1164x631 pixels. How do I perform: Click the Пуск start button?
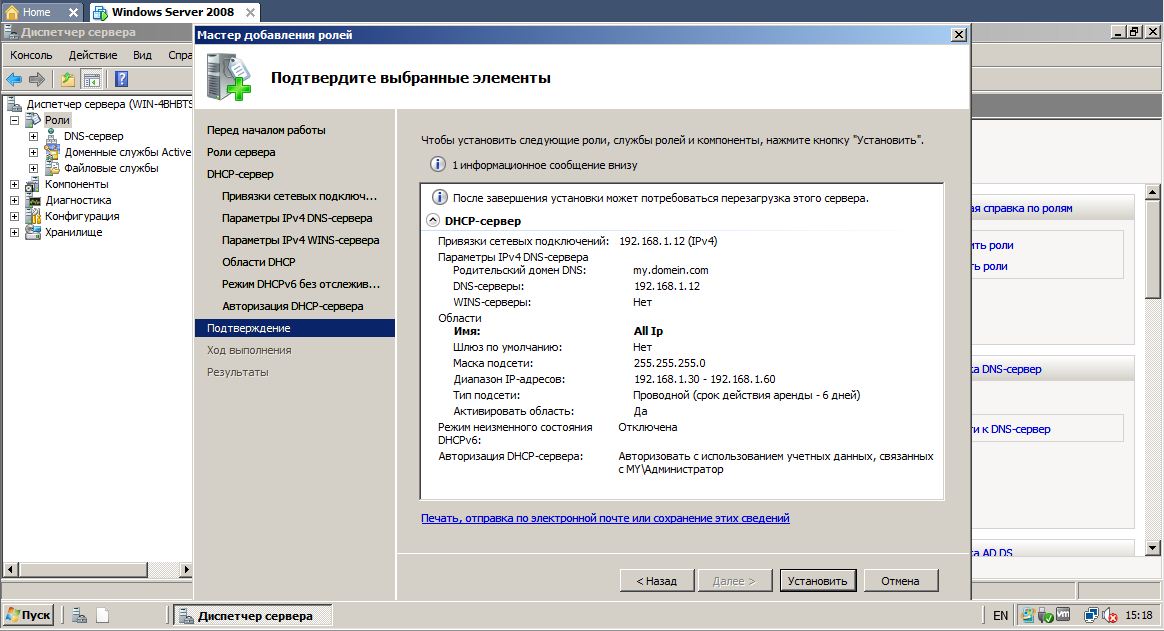click(28, 615)
